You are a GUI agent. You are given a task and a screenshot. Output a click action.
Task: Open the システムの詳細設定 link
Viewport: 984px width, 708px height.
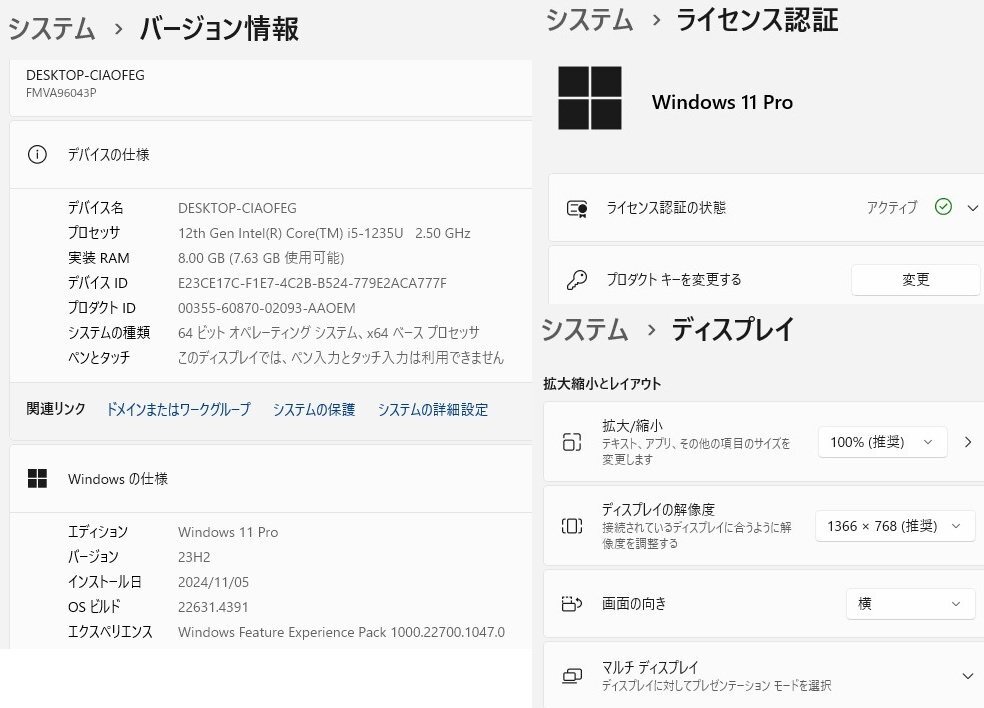click(434, 409)
